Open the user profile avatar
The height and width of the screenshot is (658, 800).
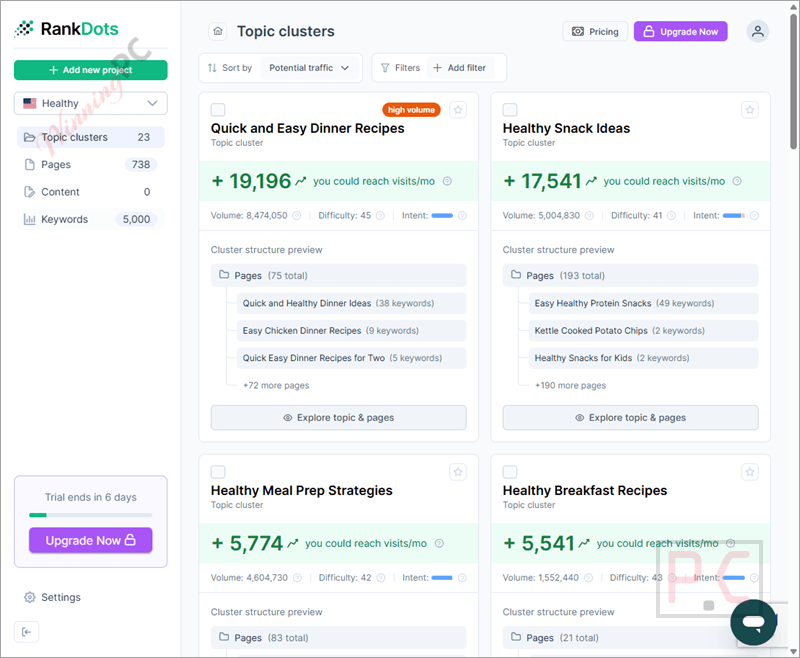(x=758, y=31)
